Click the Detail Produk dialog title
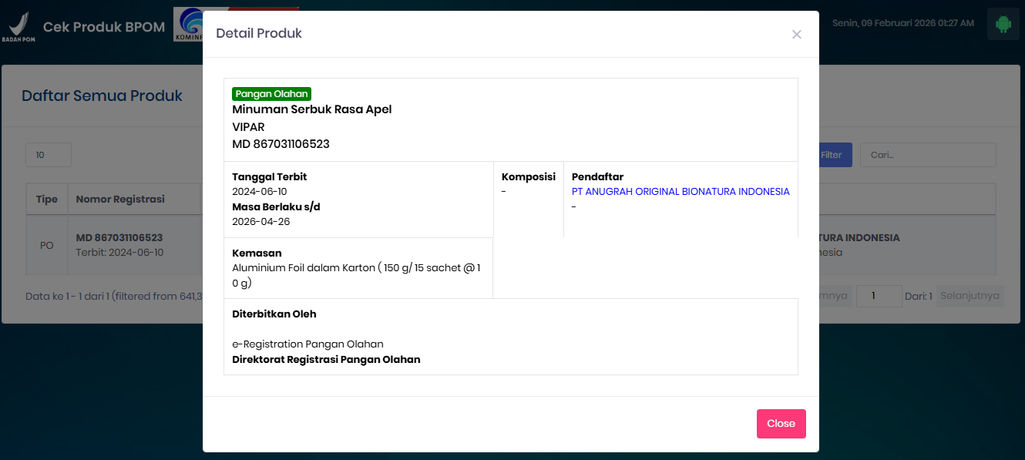 (259, 34)
